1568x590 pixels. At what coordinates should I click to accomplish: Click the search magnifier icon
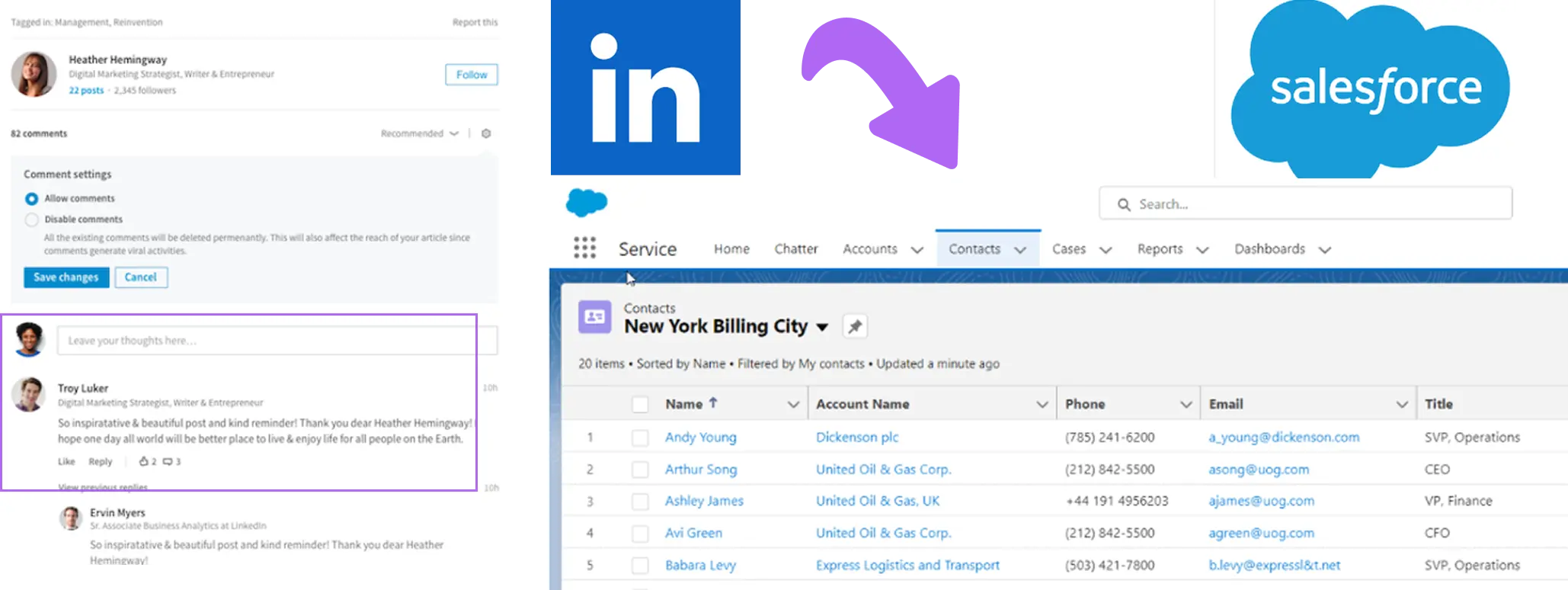(x=1123, y=204)
